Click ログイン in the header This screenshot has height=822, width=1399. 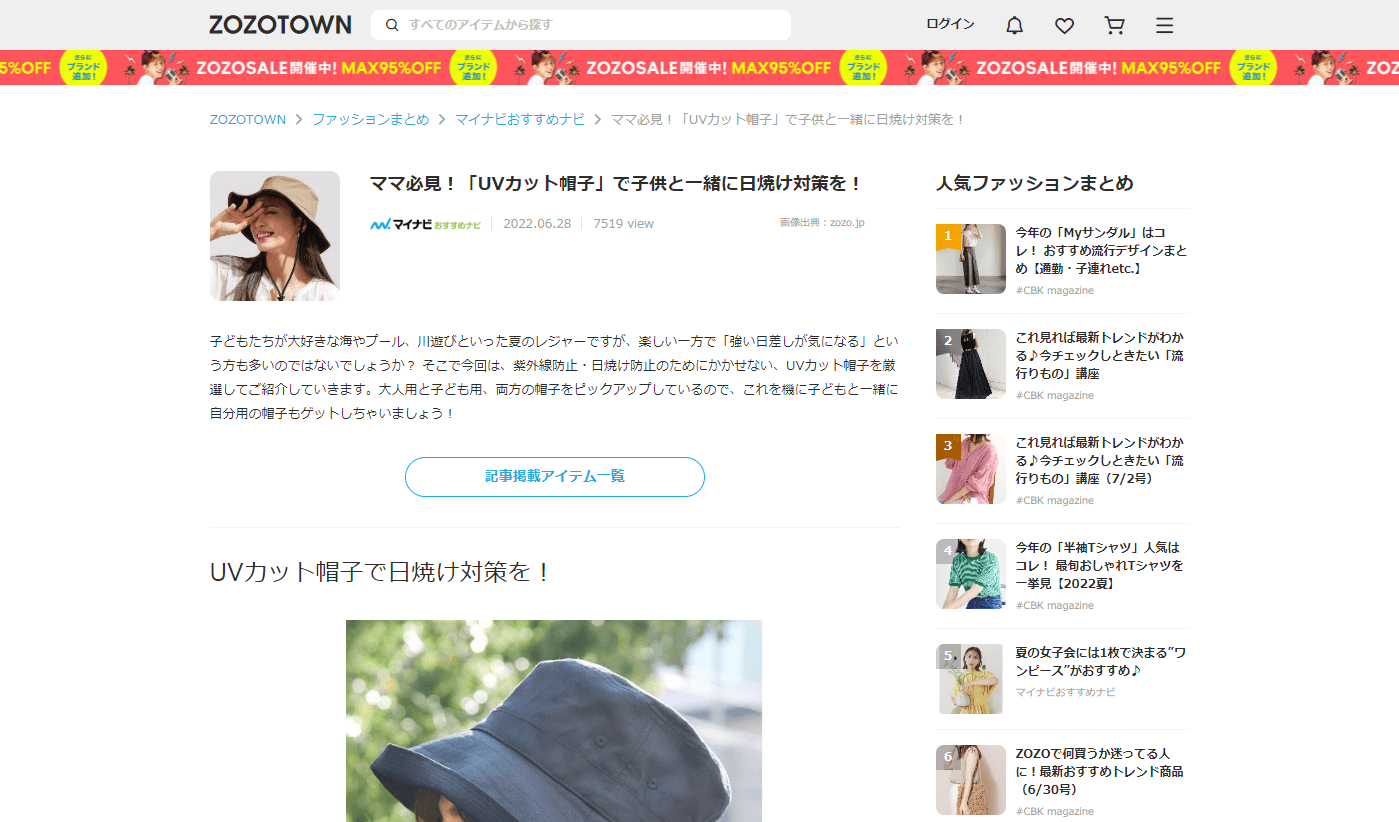coord(950,24)
